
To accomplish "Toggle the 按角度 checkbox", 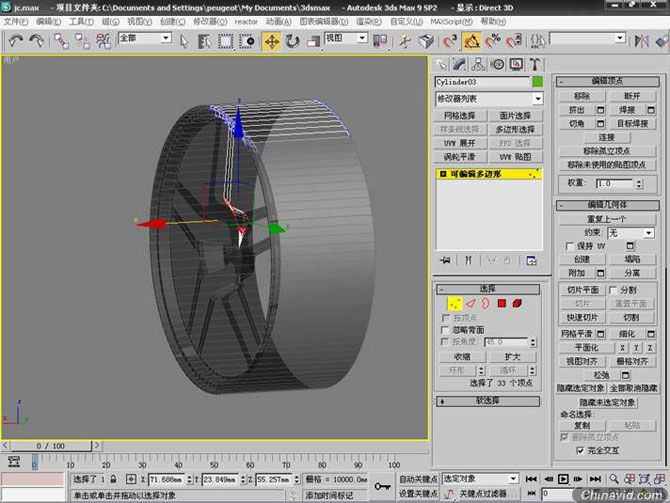I will click(445, 342).
